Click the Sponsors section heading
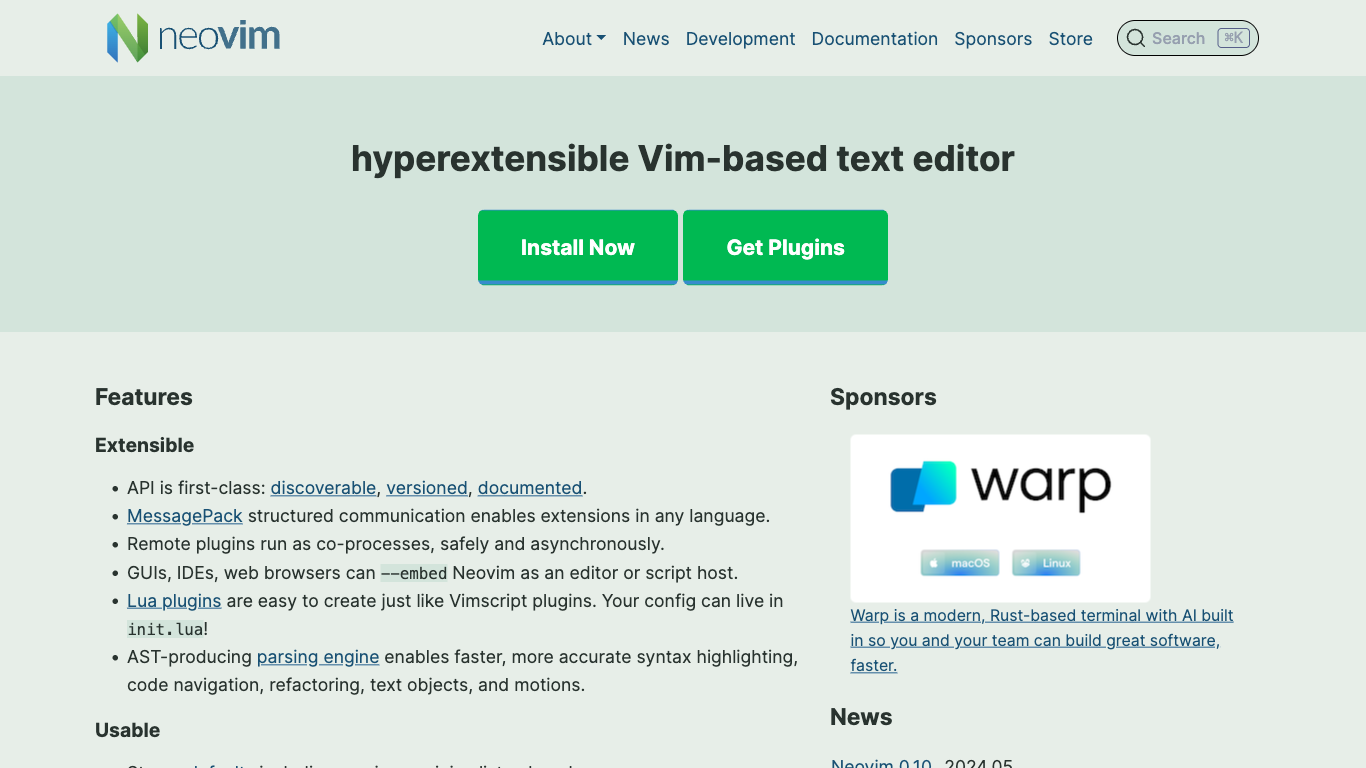1366x768 pixels. [x=883, y=397]
